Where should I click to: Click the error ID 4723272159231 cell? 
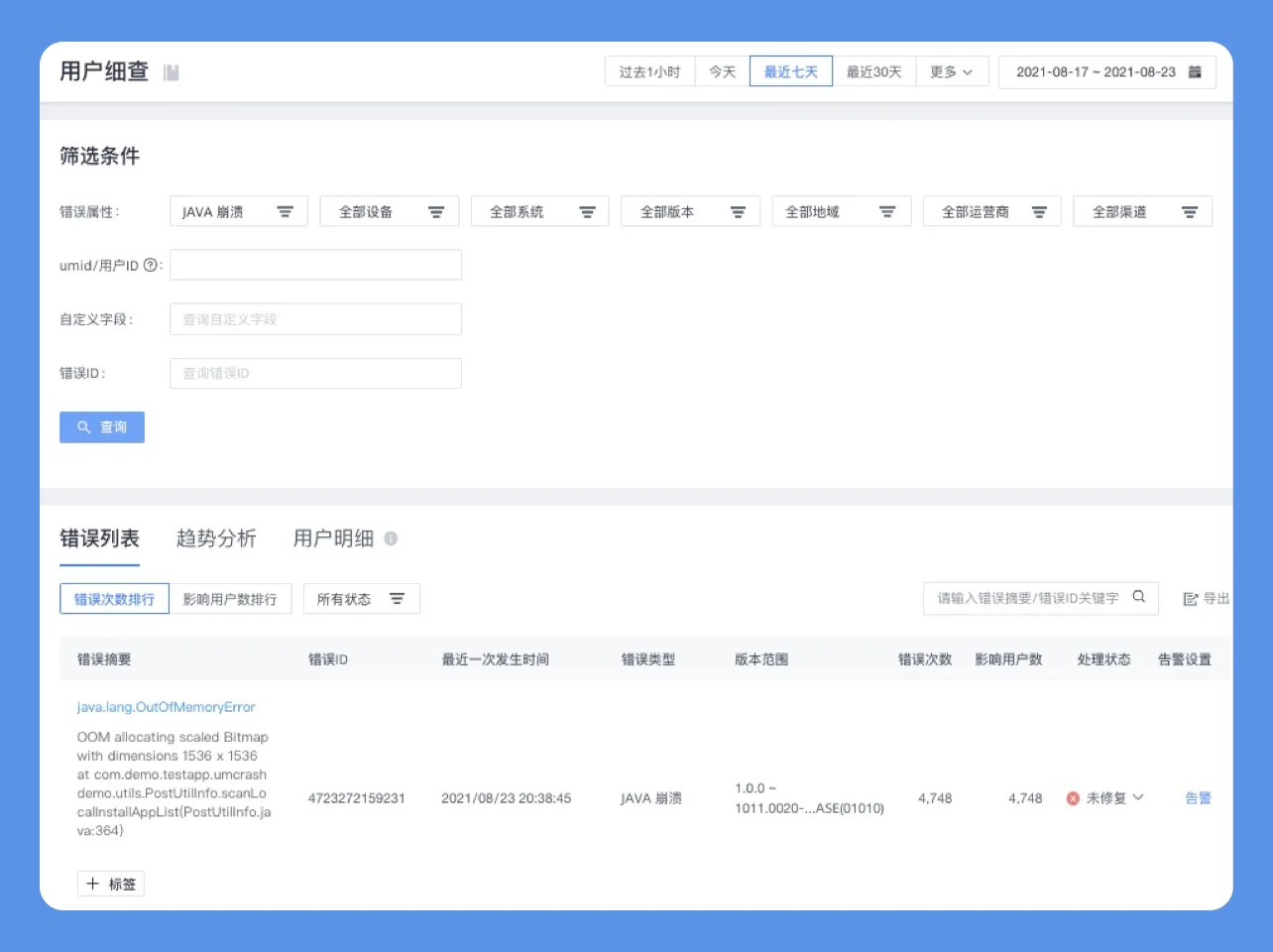click(x=357, y=798)
